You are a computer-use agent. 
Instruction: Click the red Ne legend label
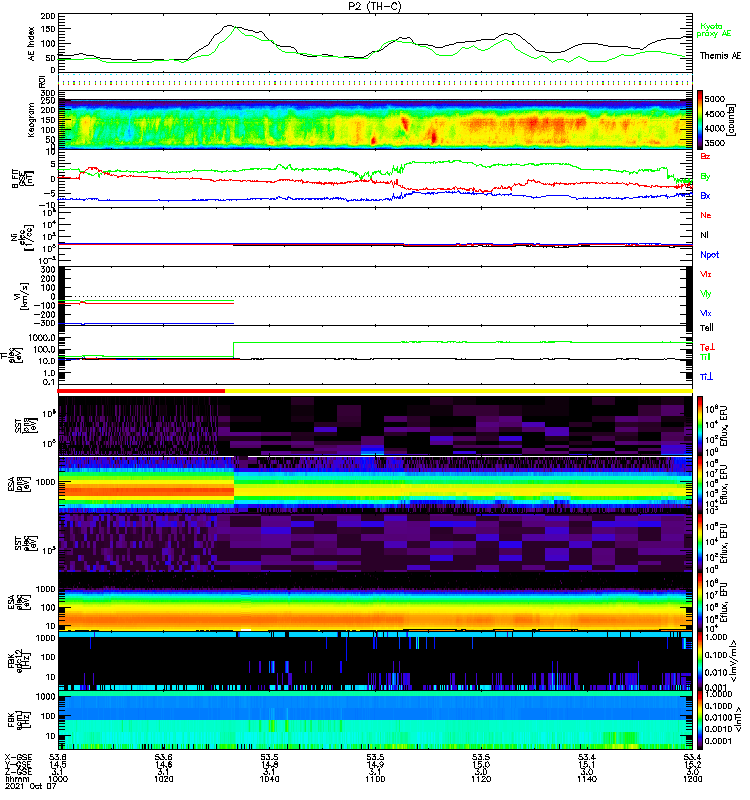[705, 215]
